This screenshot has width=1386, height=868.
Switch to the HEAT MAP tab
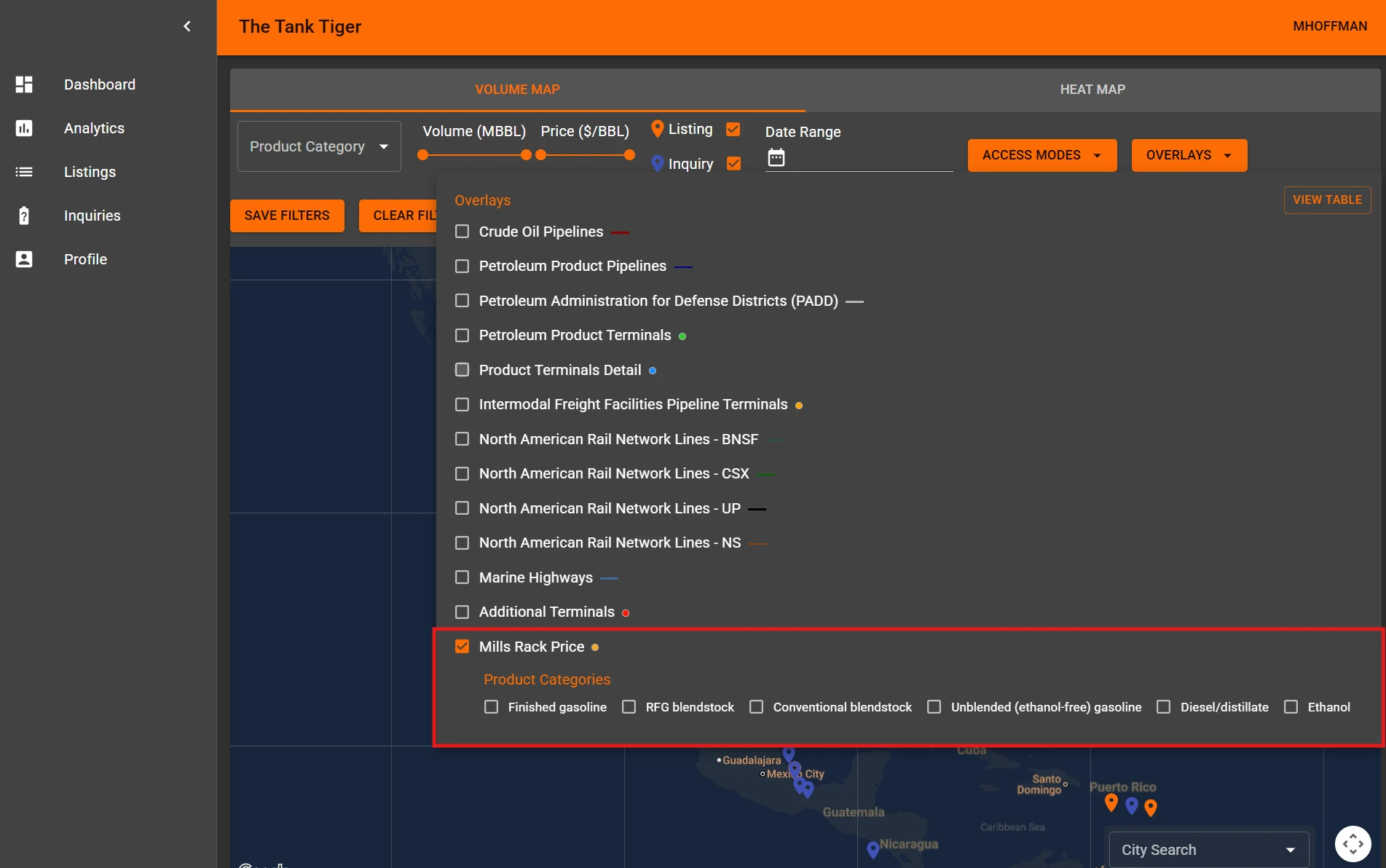[1092, 90]
